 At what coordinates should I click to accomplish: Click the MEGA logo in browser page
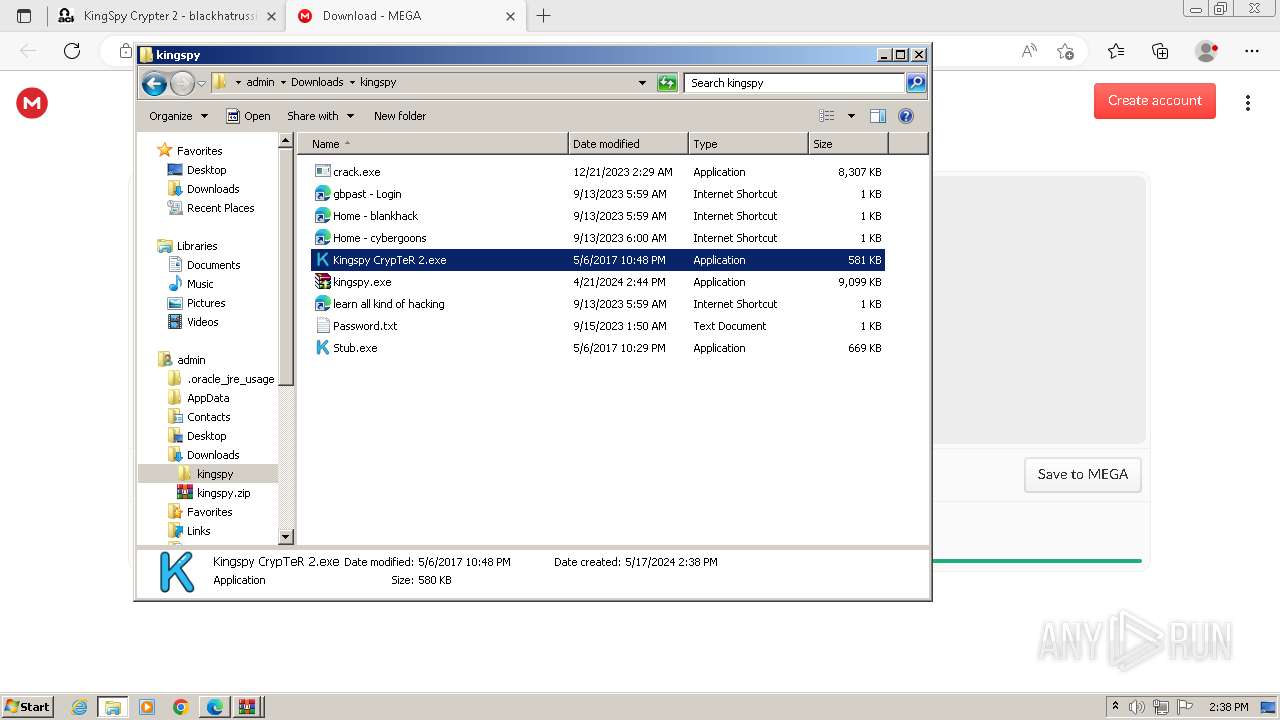coord(32,102)
